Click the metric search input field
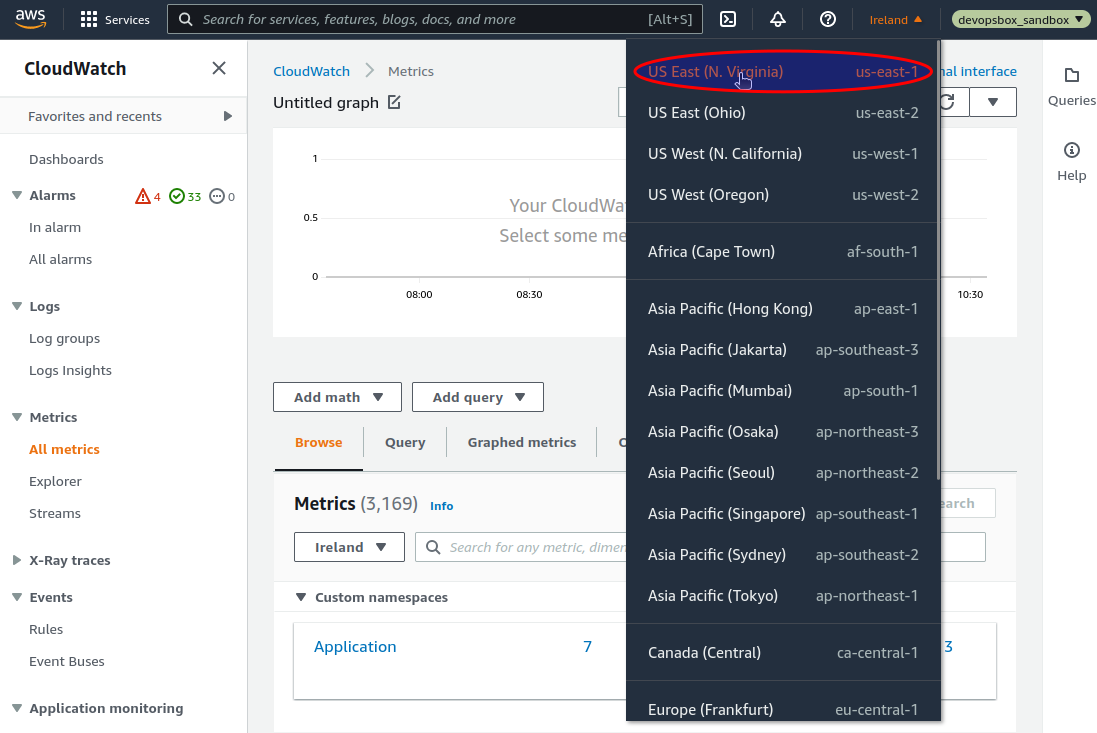Image resolution: width=1097 pixels, height=733 pixels. 540,547
